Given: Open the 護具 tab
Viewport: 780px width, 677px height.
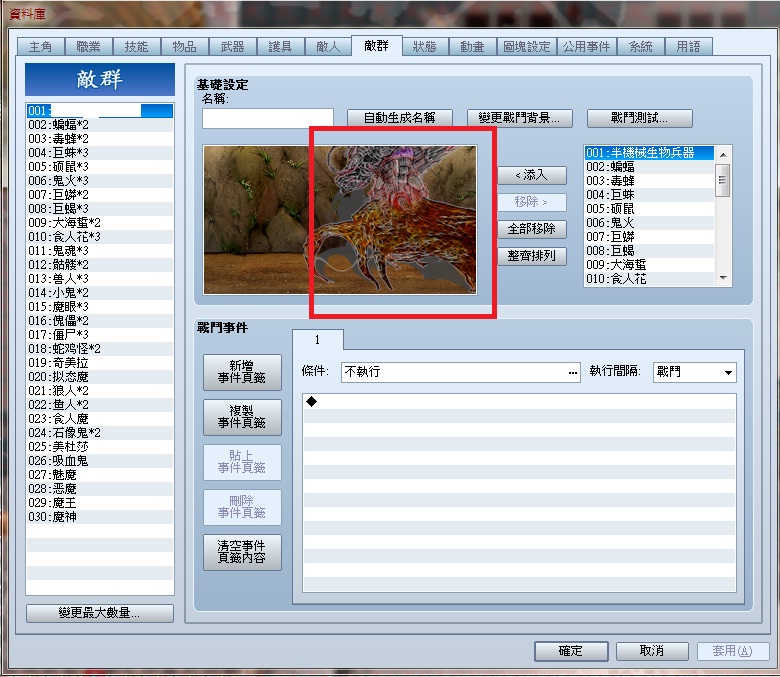Looking at the screenshot, I should (x=280, y=46).
